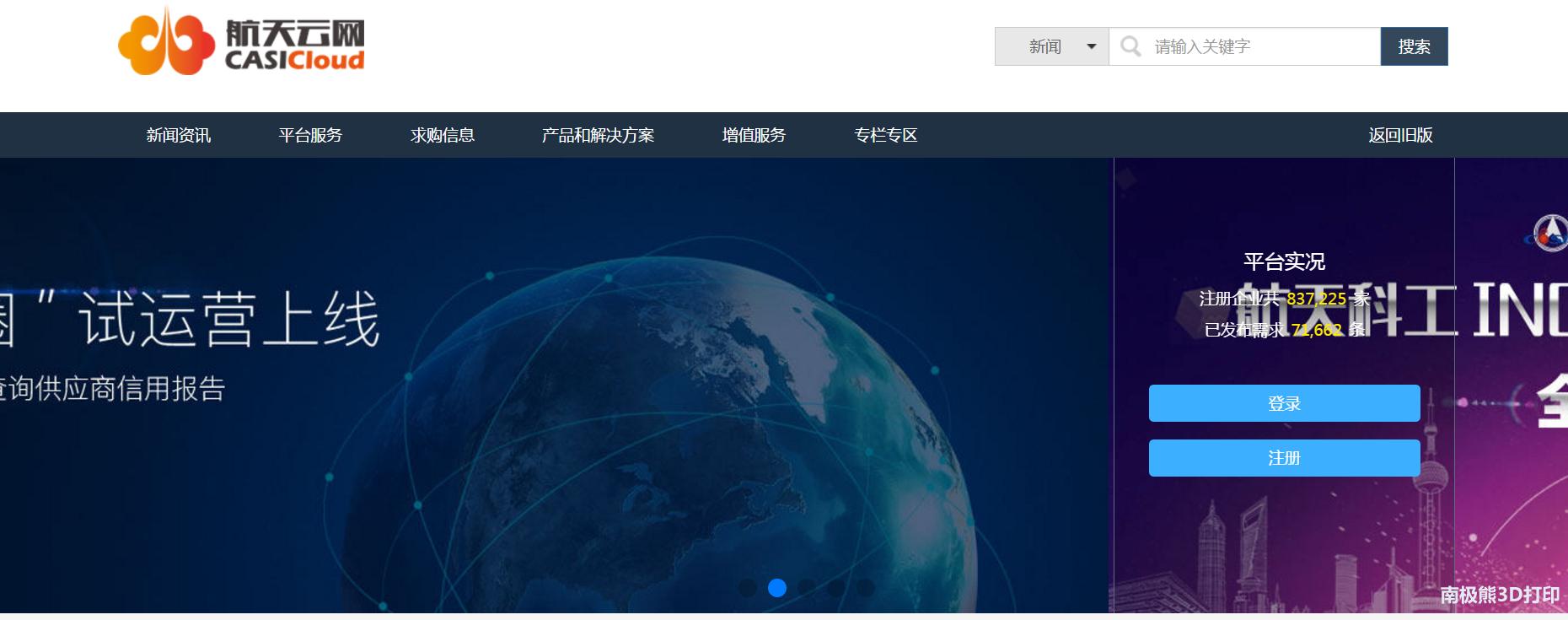Select the active blue carousel dot
The image size is (1568, 620).
[777, 587]
